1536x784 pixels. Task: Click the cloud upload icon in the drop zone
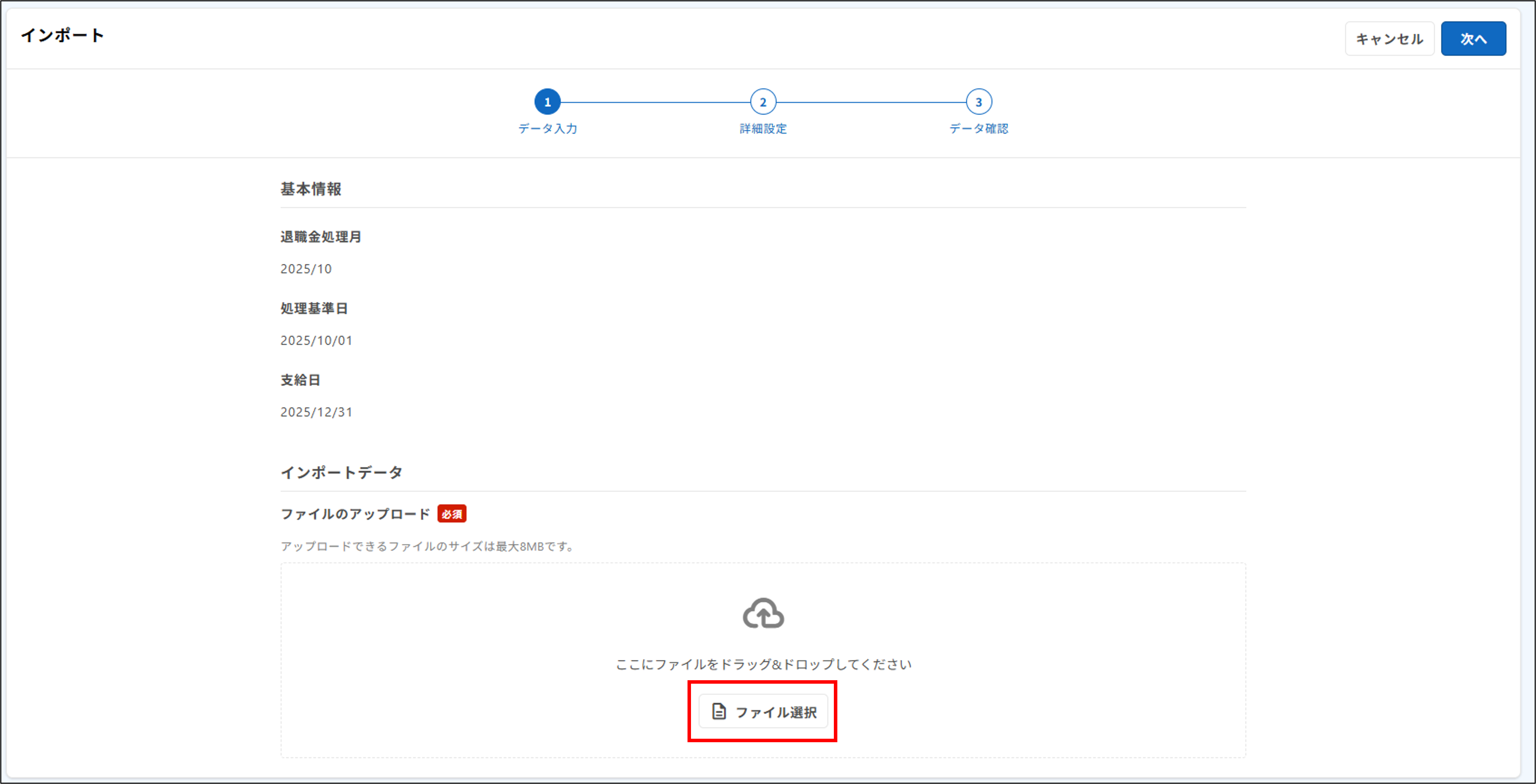coord(763,613)
